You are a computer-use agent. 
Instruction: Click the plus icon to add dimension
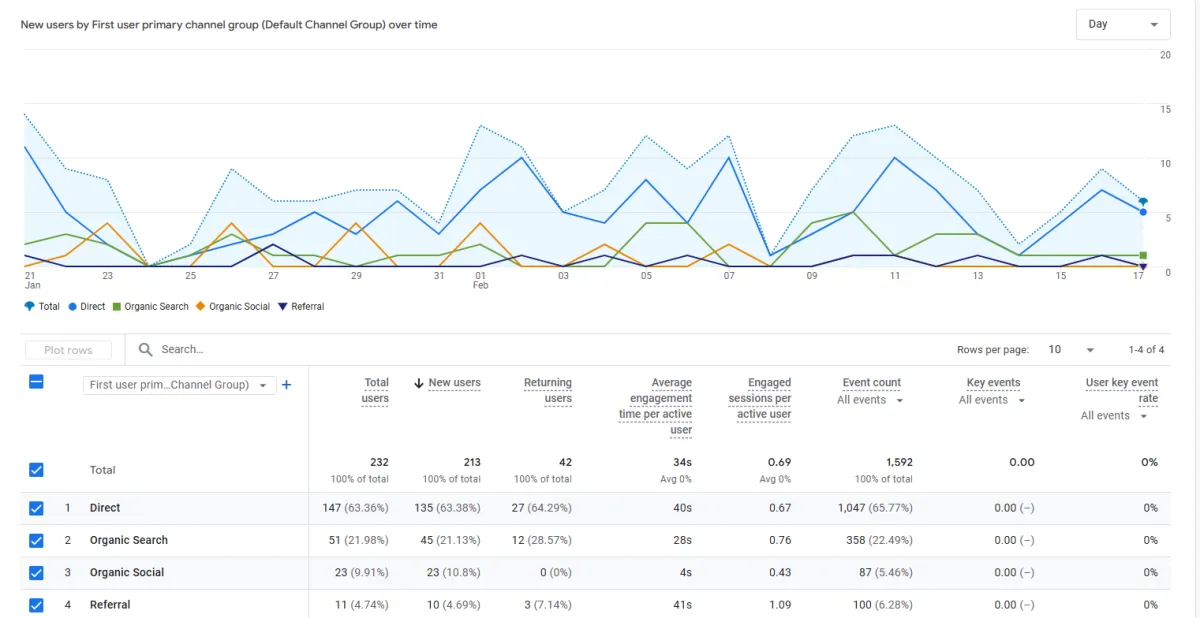click(x=286, y=385)
